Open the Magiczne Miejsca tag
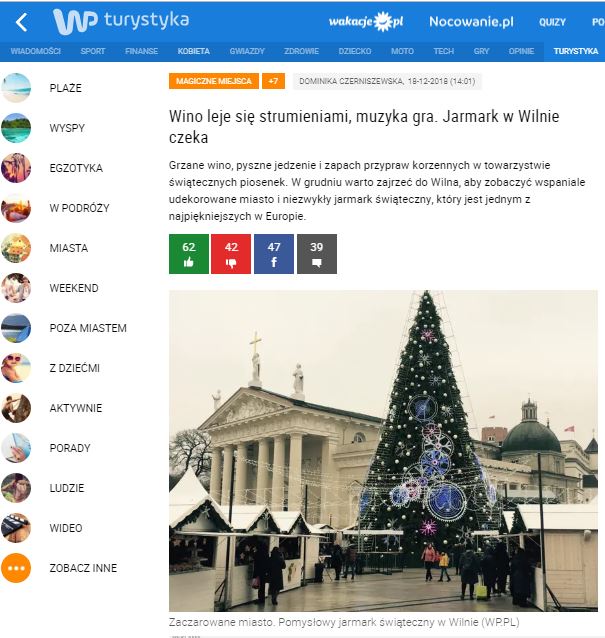This screenshot has height=638, width=605. tap(214, 81)
